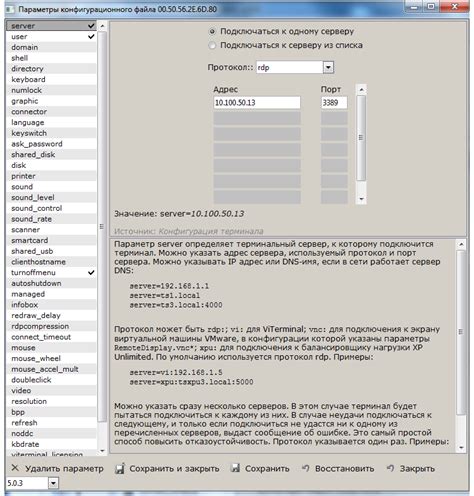Select the turnoffmenu parameter

point(52,273)
